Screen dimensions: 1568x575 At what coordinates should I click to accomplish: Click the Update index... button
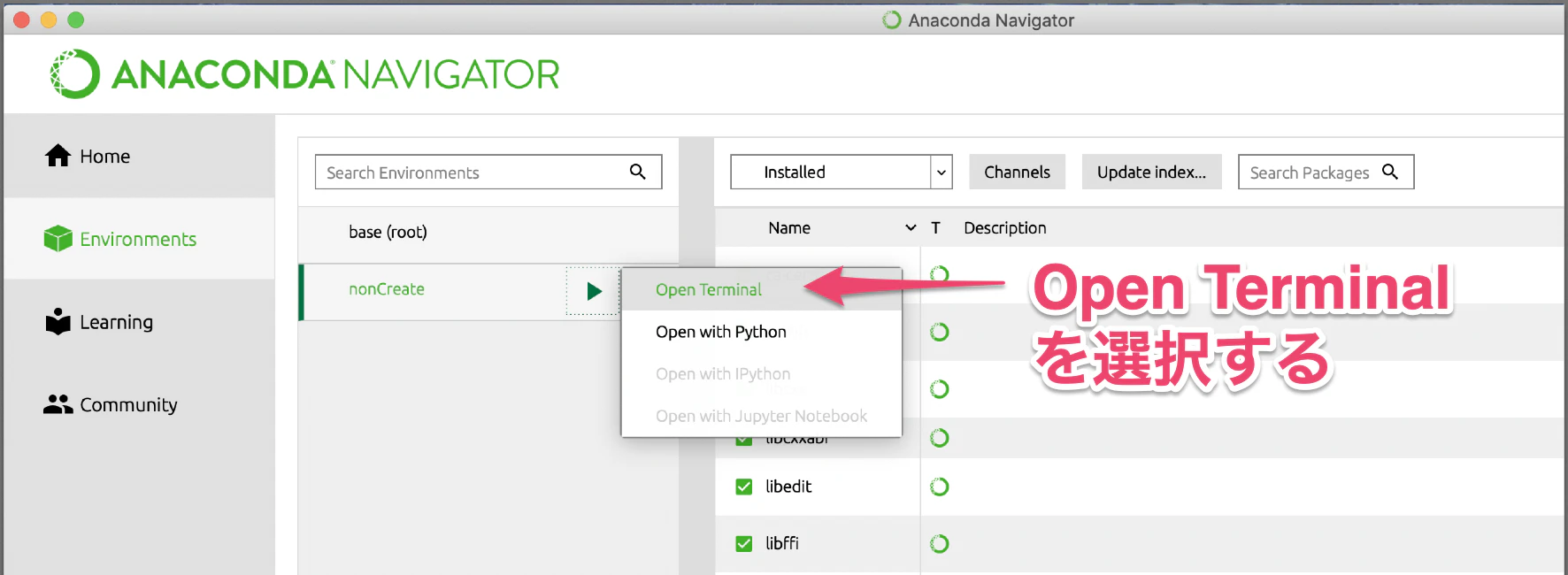click(1151, 172)
